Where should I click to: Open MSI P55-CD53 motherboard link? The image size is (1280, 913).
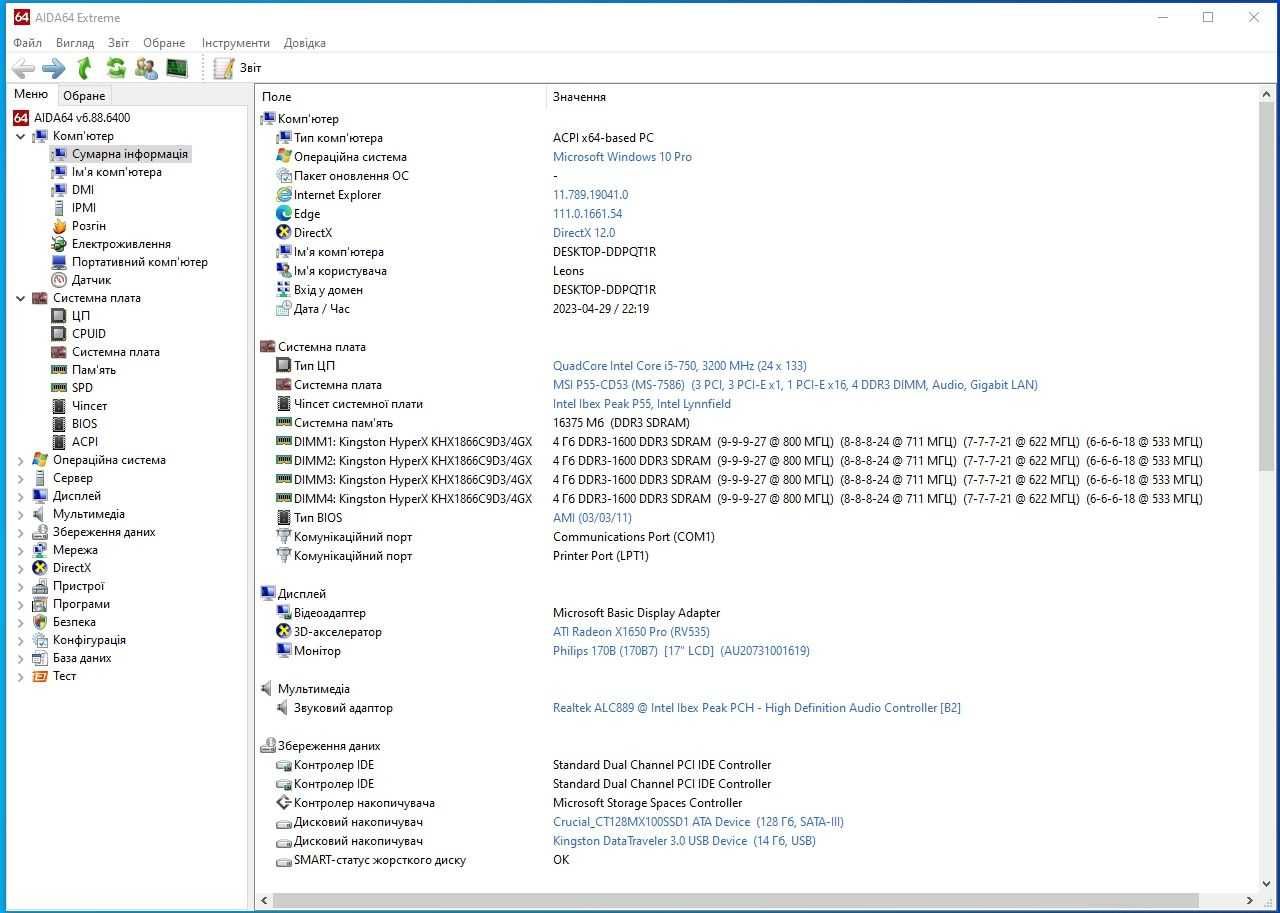795,385
